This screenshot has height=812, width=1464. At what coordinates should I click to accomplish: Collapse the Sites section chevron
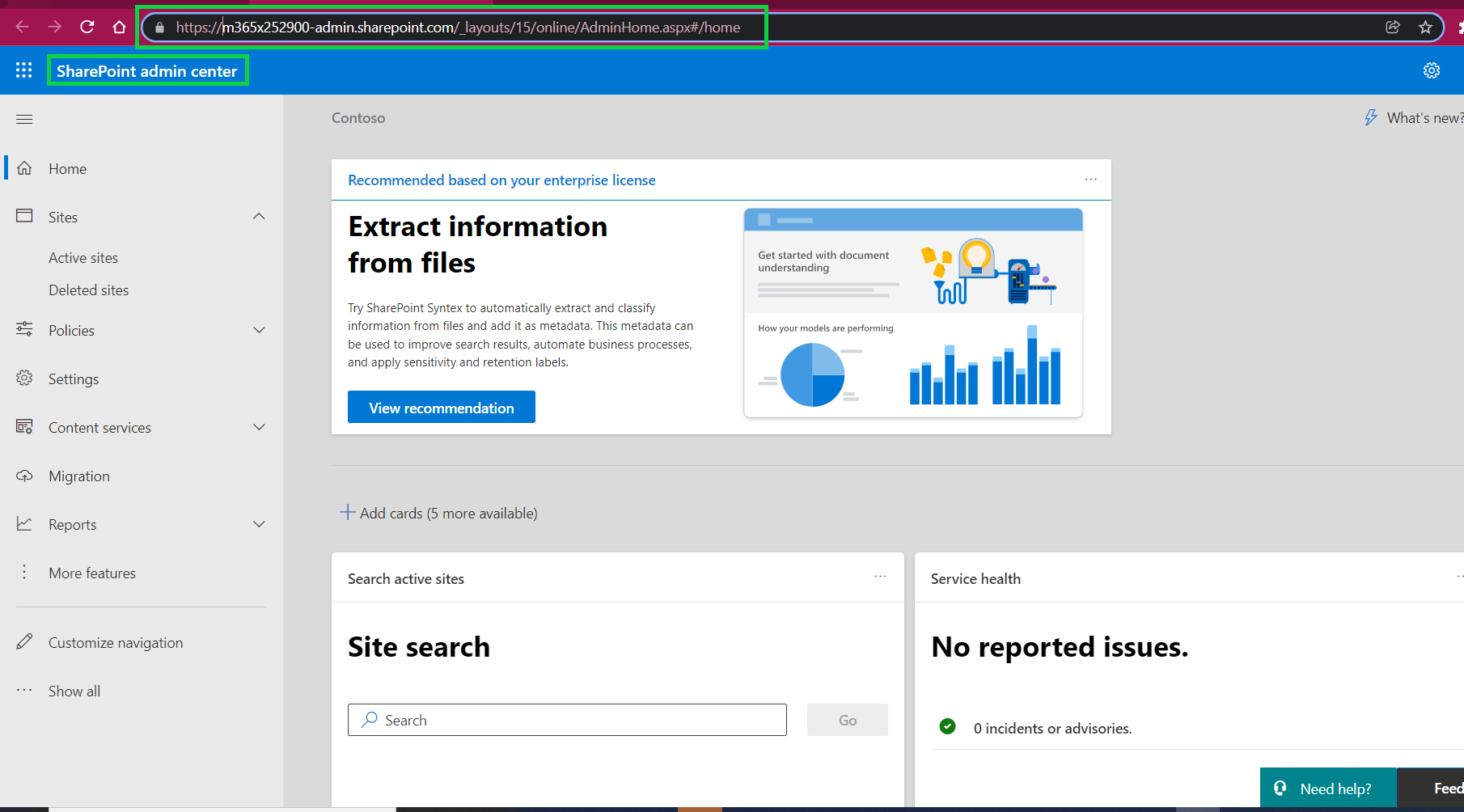point(259,216)
